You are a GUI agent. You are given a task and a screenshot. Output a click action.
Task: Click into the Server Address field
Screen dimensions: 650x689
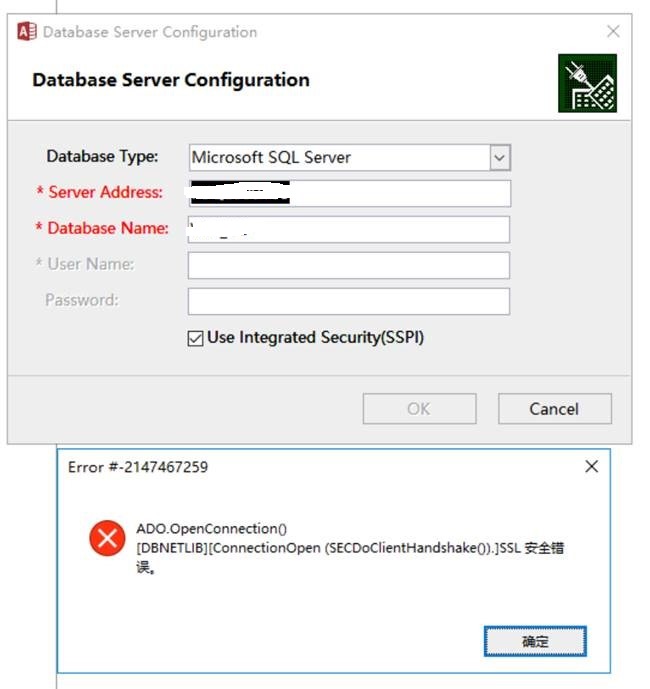click(x=349, y=193)
